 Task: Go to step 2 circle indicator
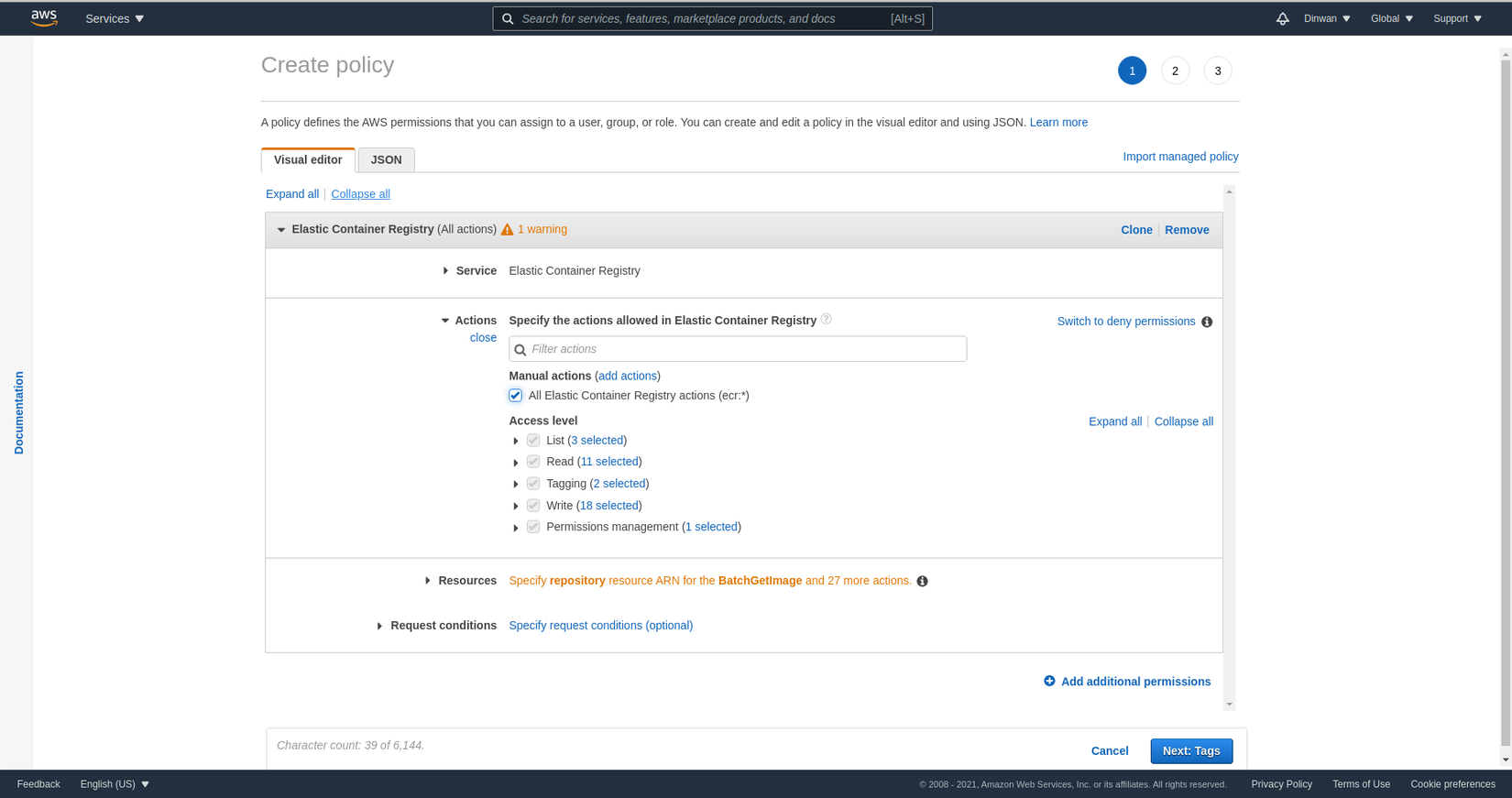tap(1175, 71)
